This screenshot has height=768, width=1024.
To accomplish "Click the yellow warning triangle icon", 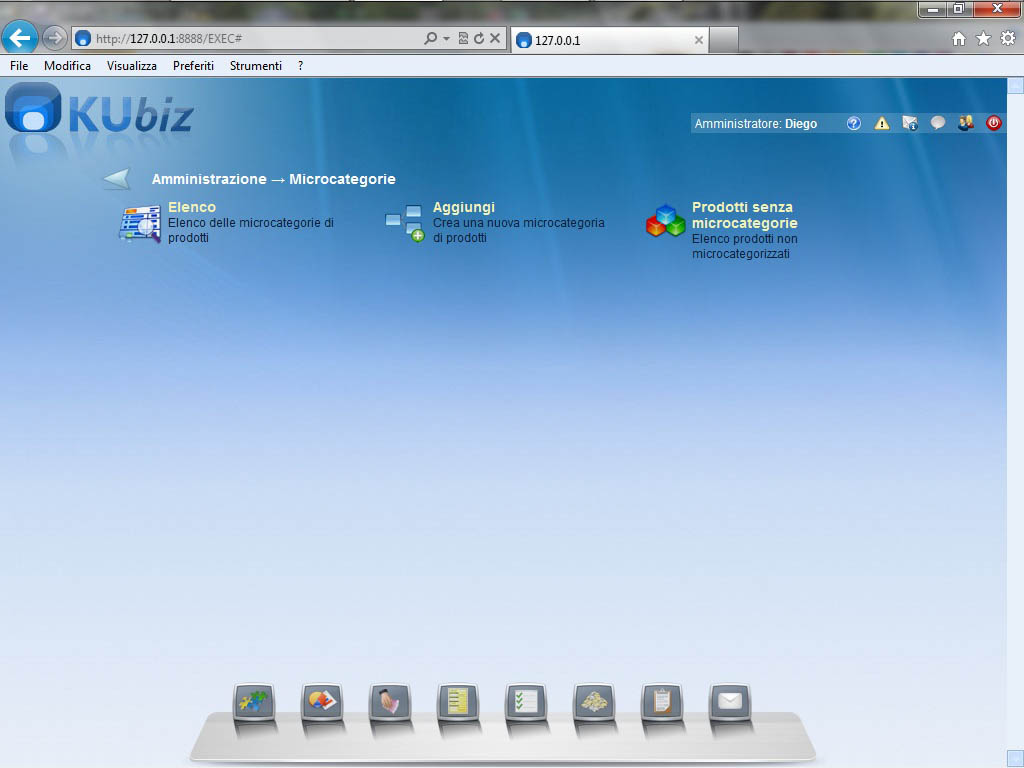I will [x=882, y=123].
